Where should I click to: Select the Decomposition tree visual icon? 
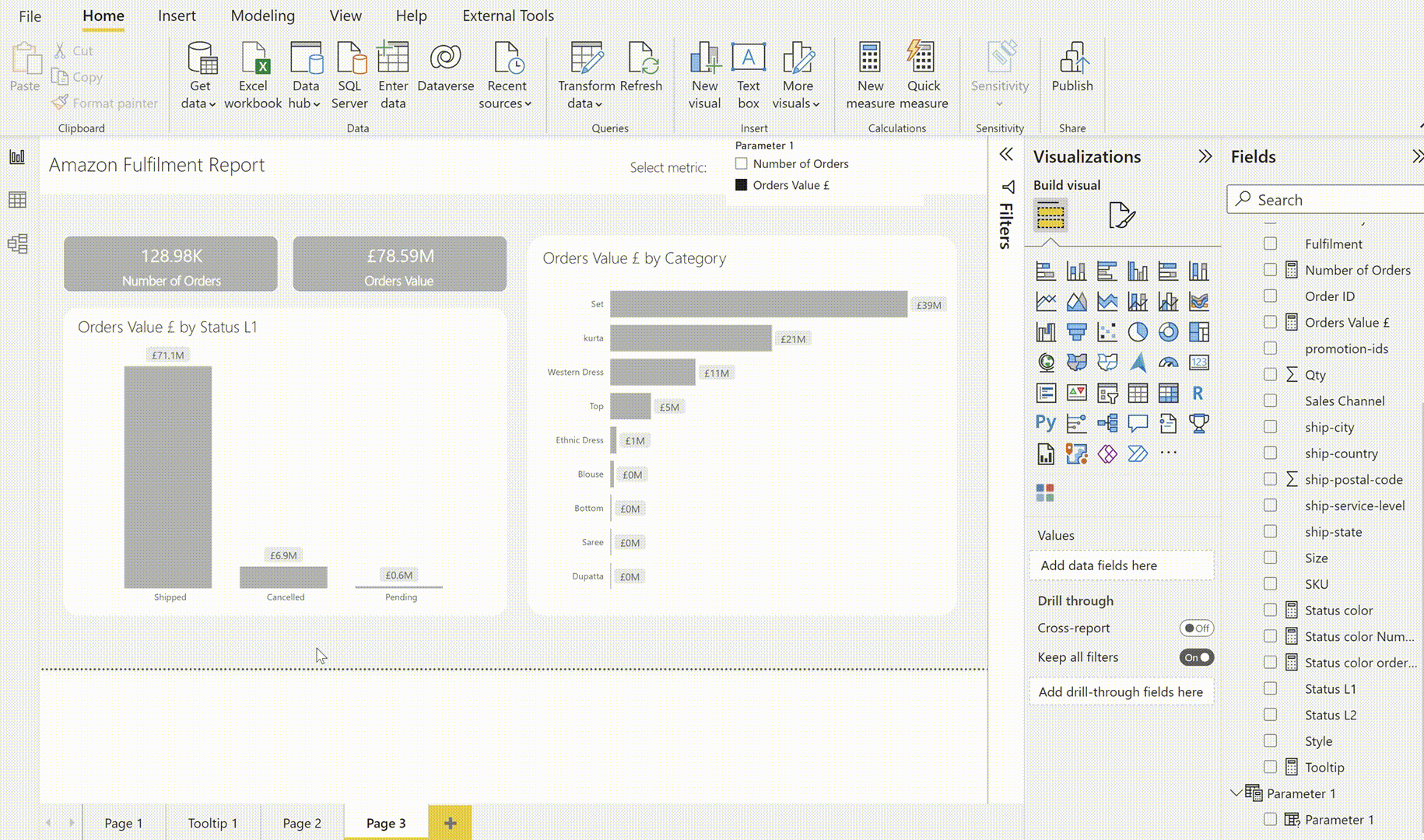tap(1107, 423)
